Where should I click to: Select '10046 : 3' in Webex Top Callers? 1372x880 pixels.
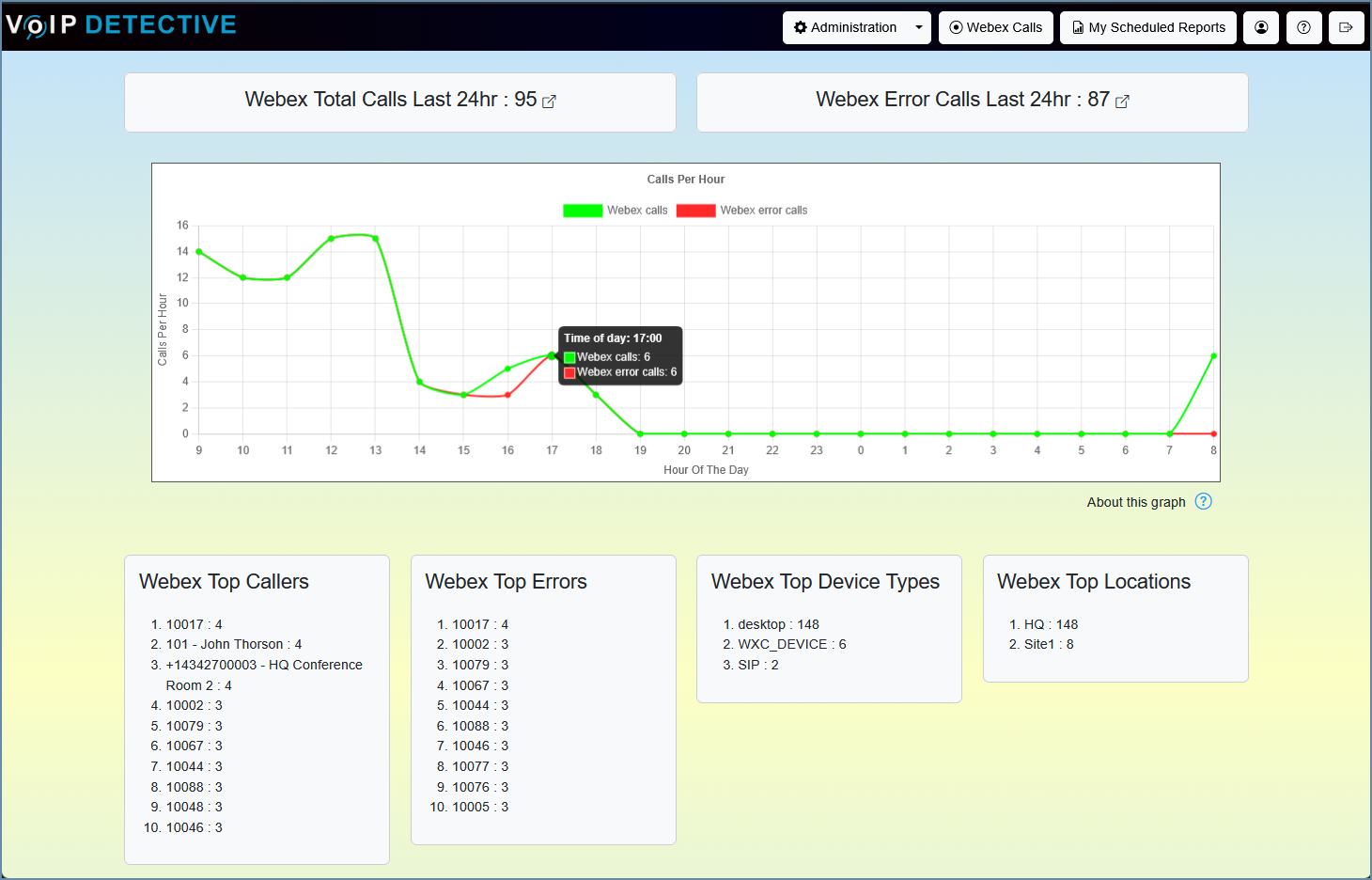tap(195, 827)
